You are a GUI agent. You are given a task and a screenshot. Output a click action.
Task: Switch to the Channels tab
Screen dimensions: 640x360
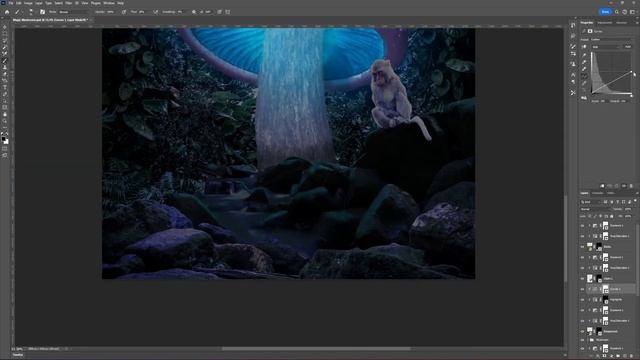click(x=598, y=193)
